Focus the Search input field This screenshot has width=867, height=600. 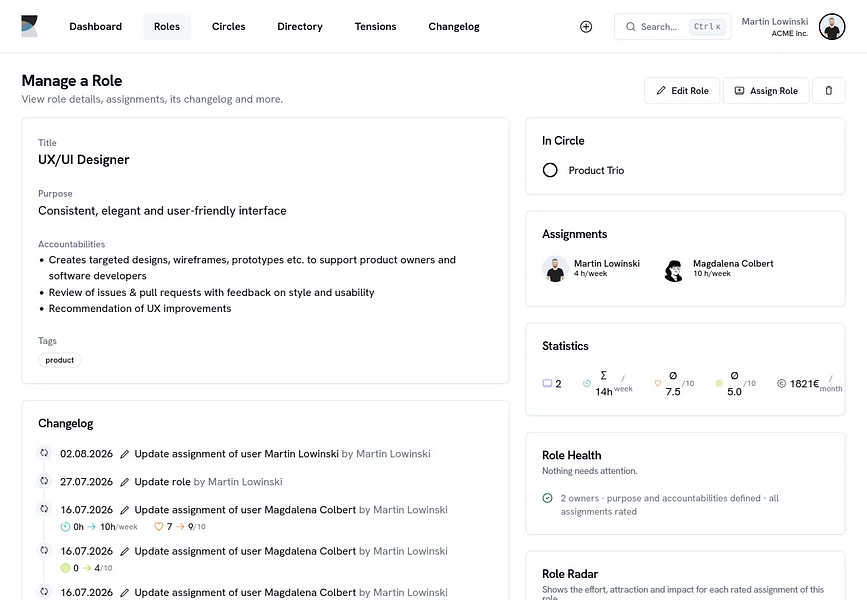(x=672, y=27)
